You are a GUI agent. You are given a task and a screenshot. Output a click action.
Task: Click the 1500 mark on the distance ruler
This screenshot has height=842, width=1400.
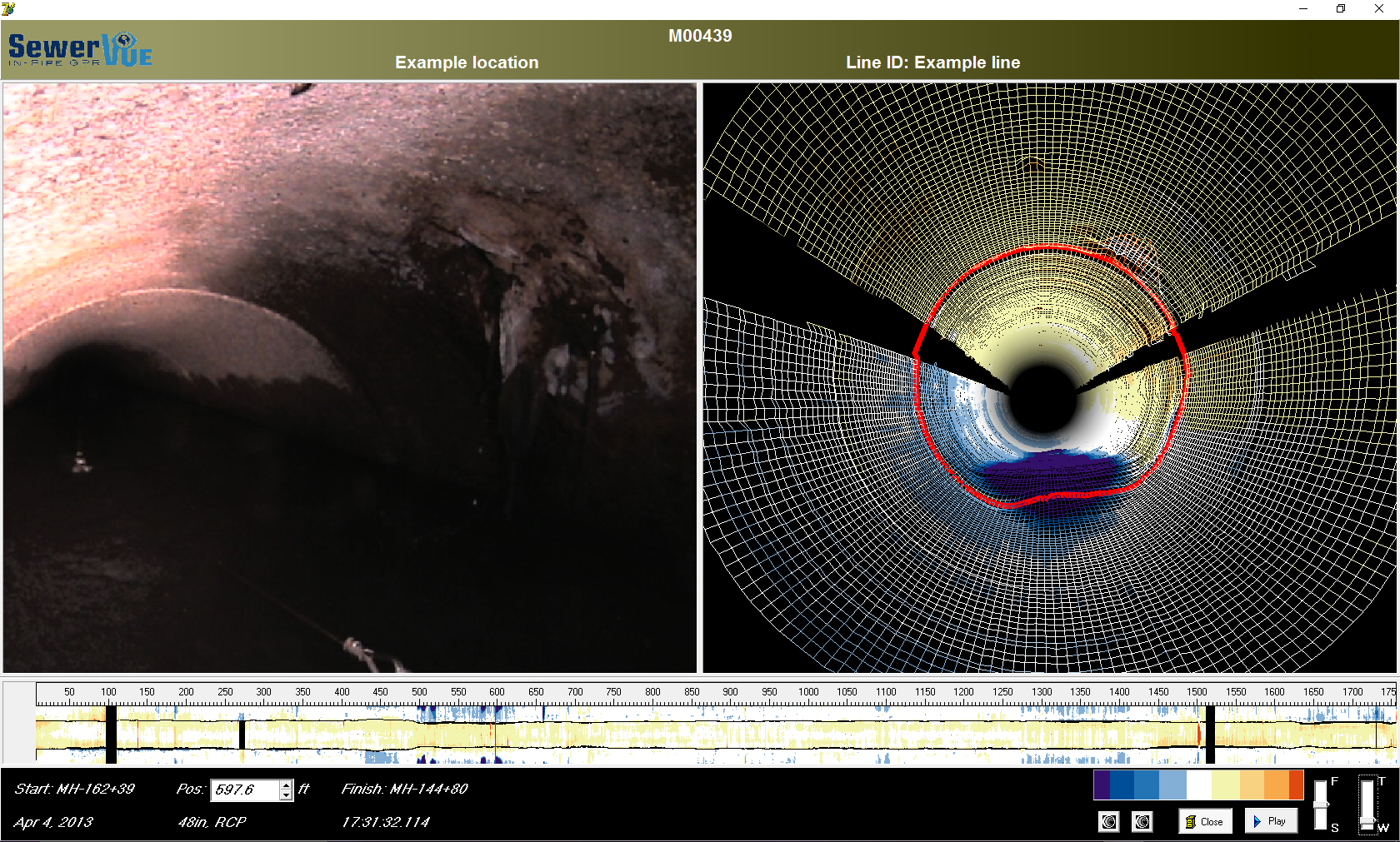click(x=1197, y=692)
